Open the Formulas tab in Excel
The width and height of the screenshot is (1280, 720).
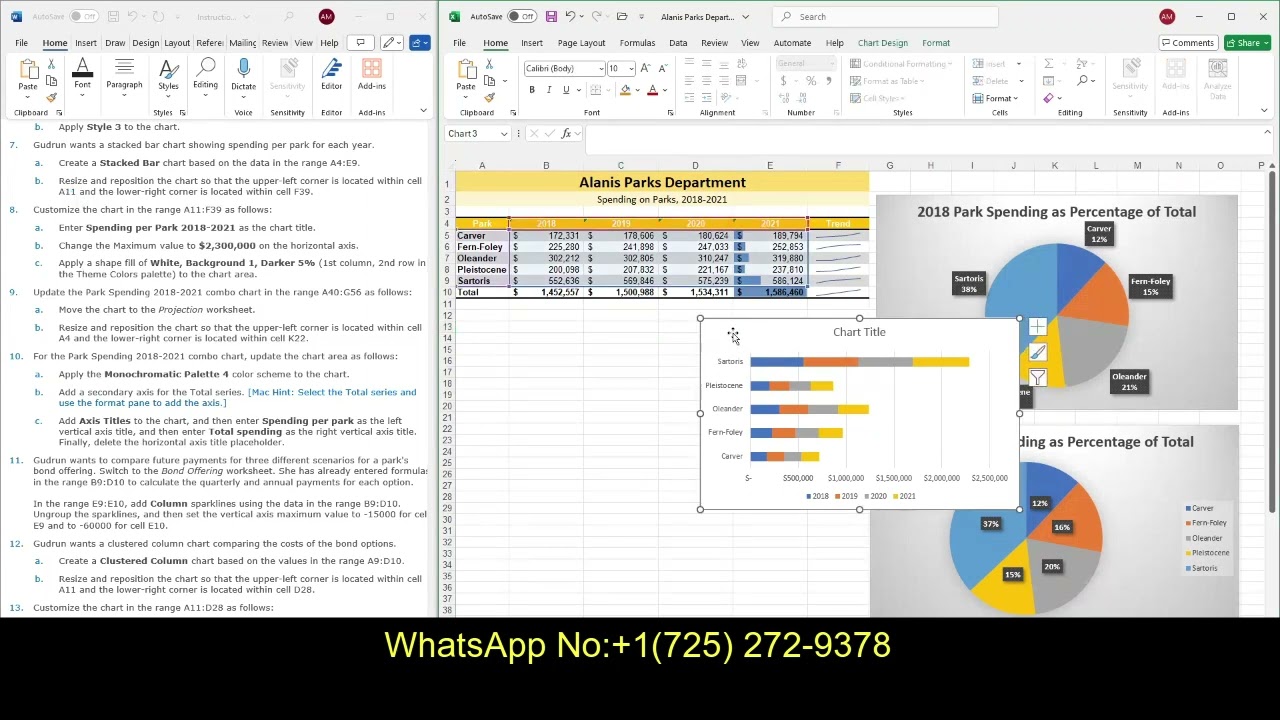[637, 43]
